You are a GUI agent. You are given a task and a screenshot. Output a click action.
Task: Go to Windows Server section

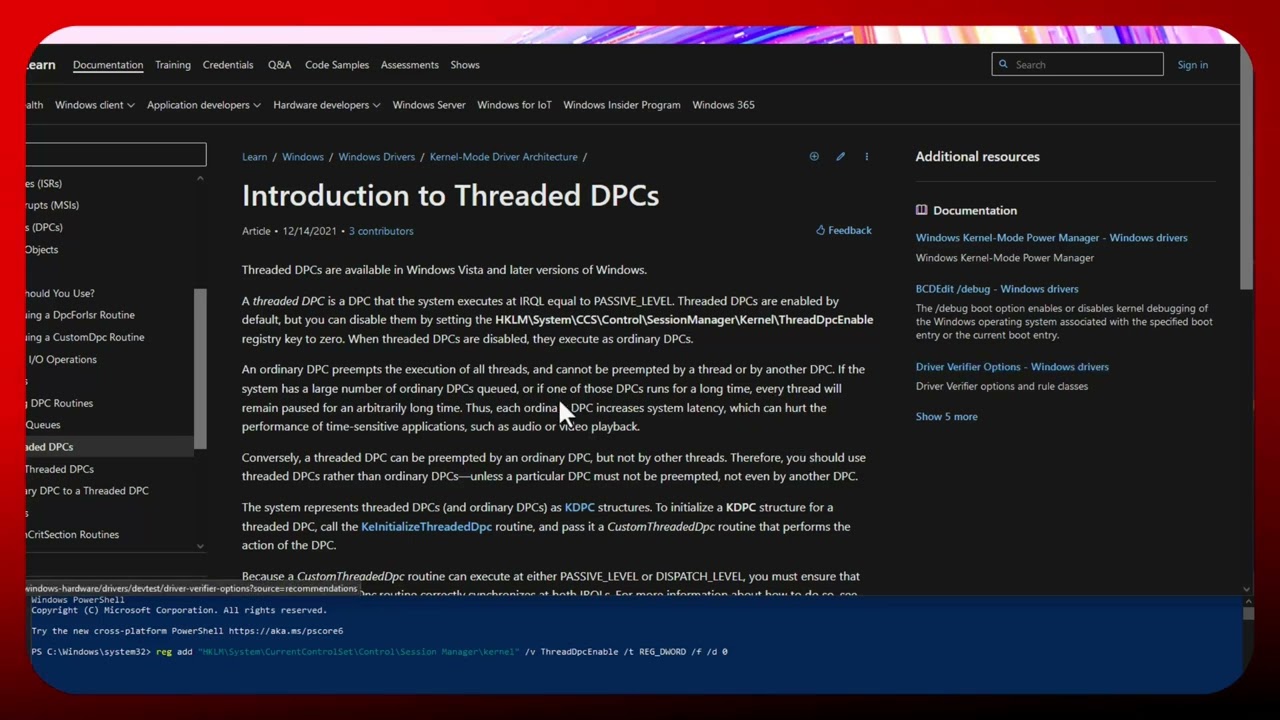tap(429, 105)
